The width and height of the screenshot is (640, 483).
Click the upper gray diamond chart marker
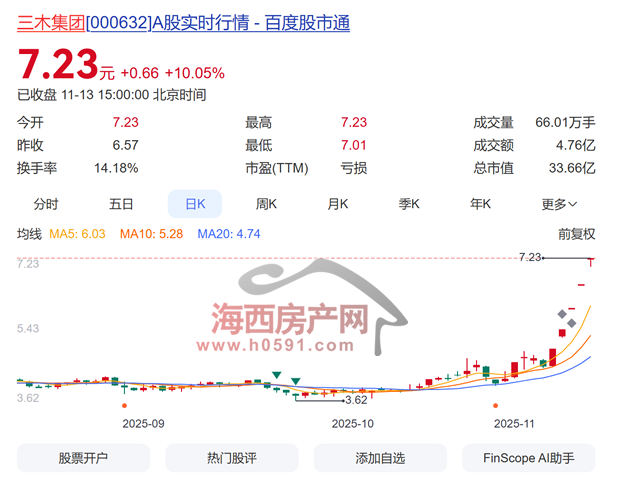[563, 315]
